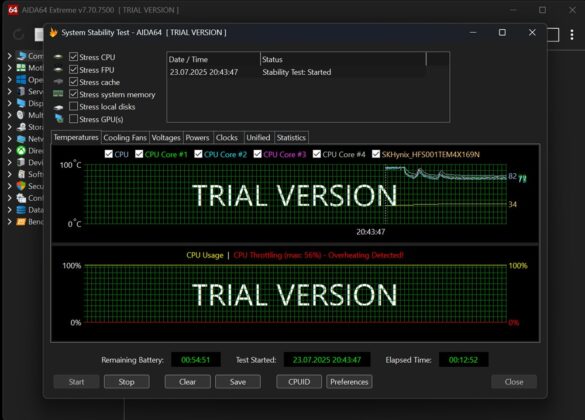This screenshot has width=585, height=420.
Task: Enable the Stress local disks checkbox
Action: (73, 106)
